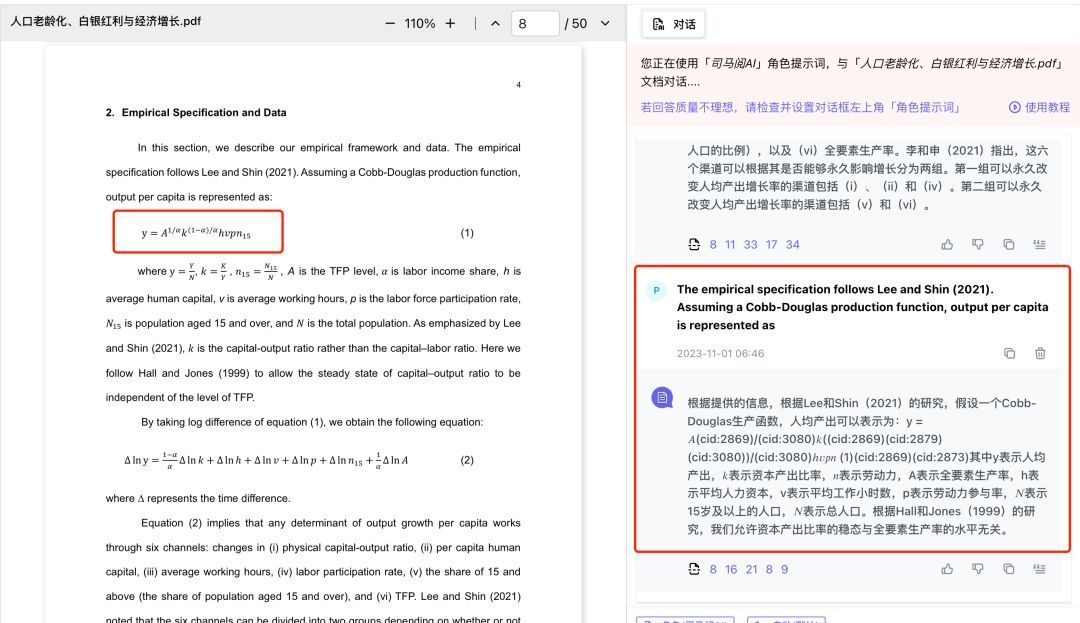The image size is (1080, 623).
Task: Click the 角色提示词 hint message link
Action: 799,107
